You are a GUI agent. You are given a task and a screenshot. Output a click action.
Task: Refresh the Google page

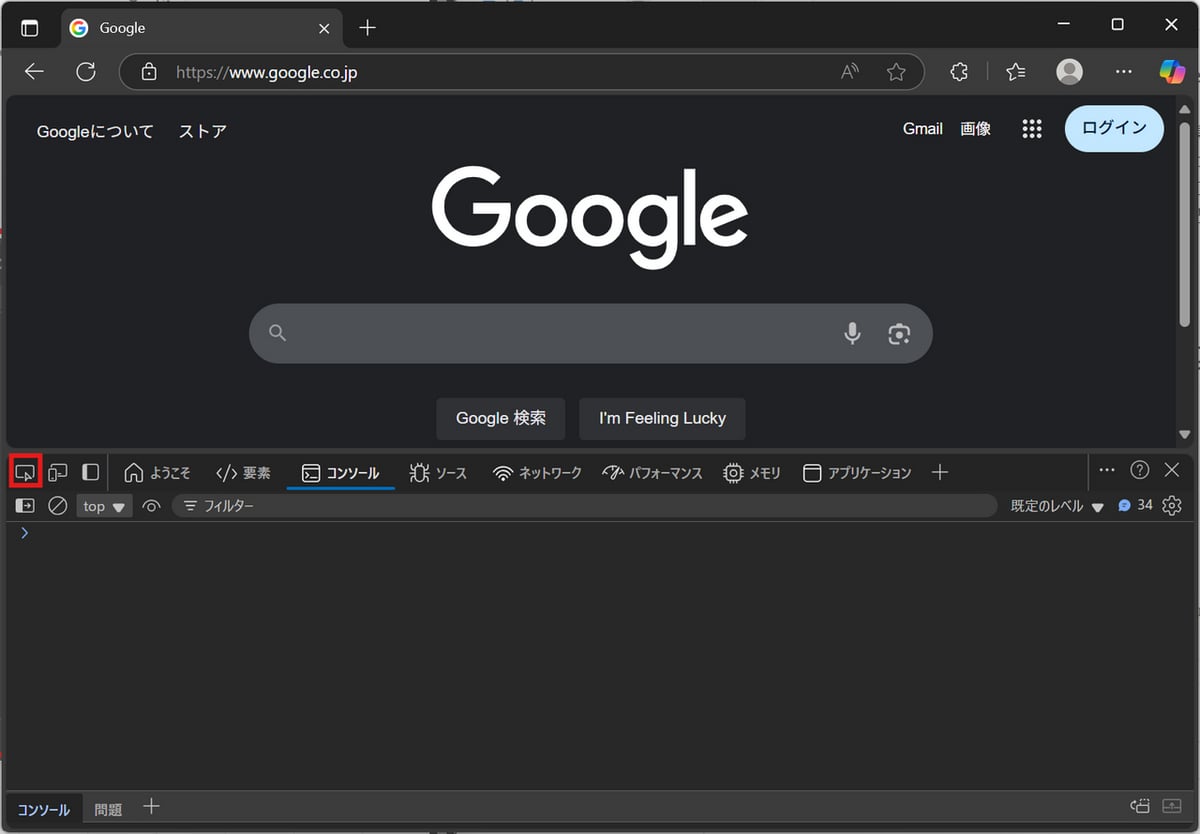click(86, 72)
